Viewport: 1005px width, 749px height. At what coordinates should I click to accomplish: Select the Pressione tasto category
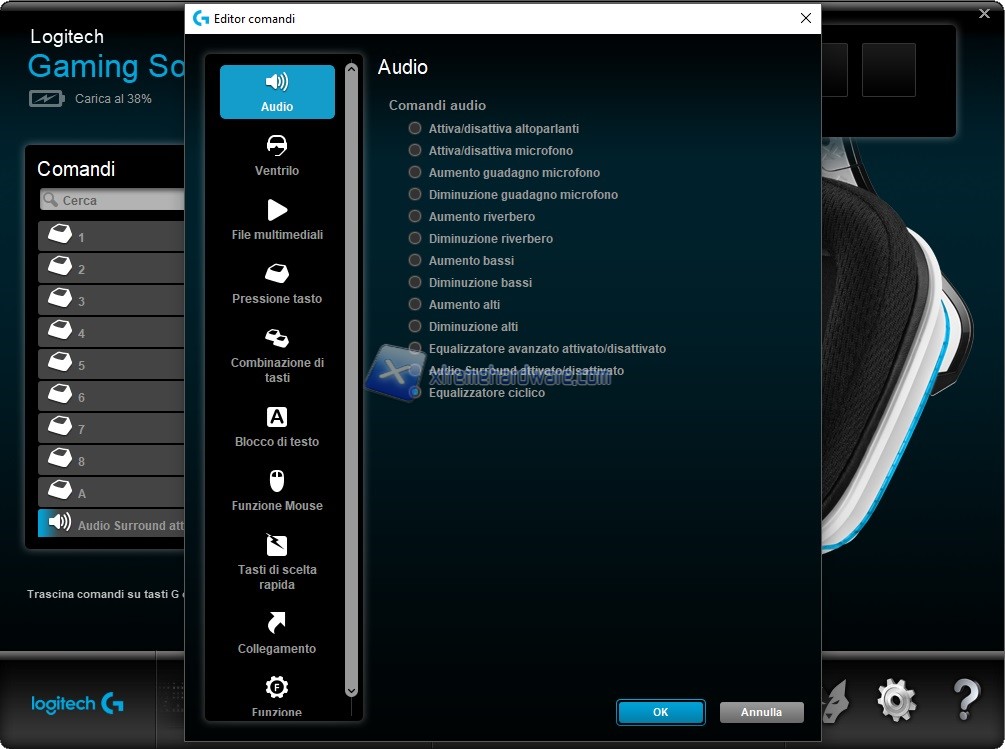point(277,283)
